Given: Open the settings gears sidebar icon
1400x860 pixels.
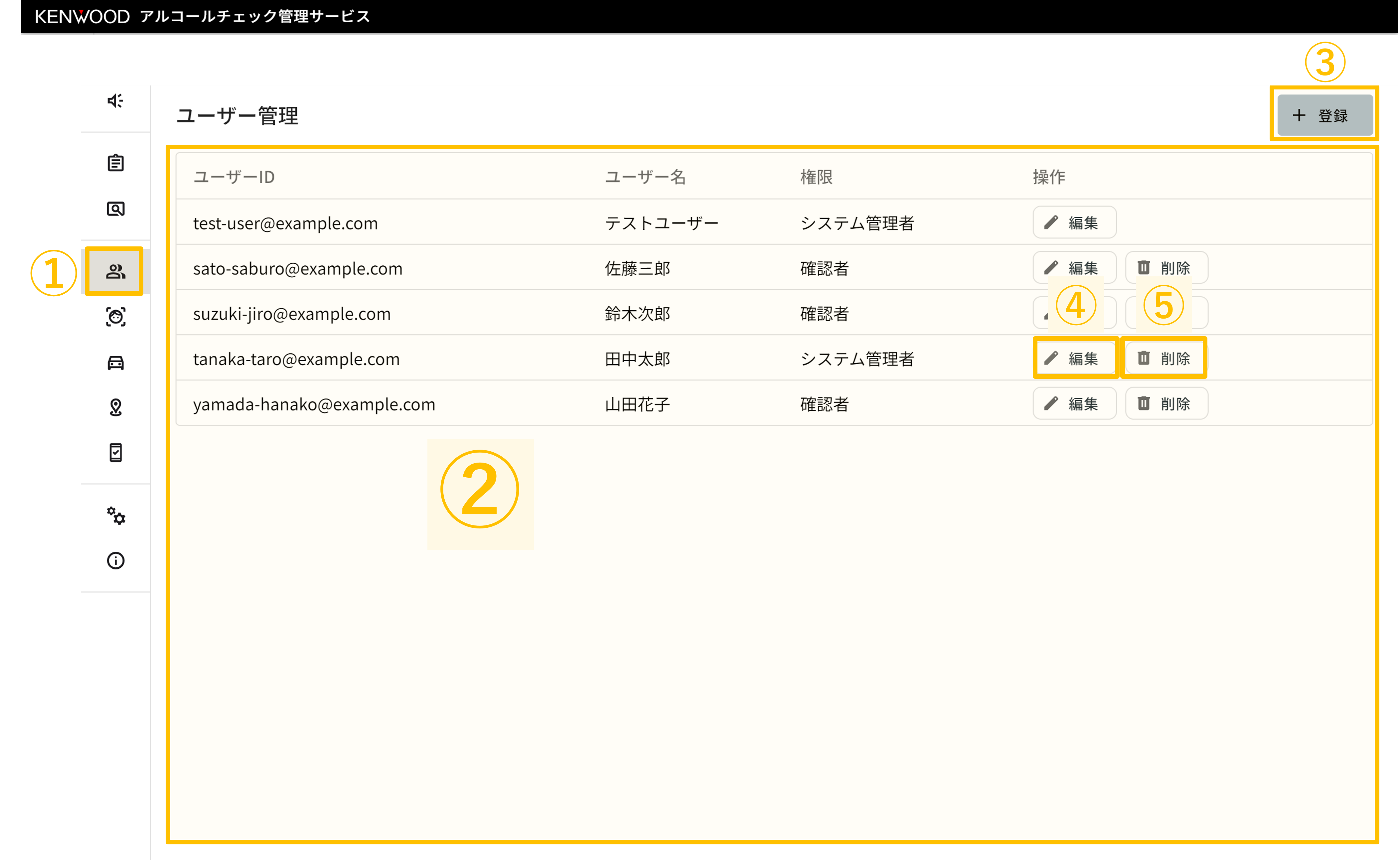Looking at the screenshot, I should [x=115, y=515].
